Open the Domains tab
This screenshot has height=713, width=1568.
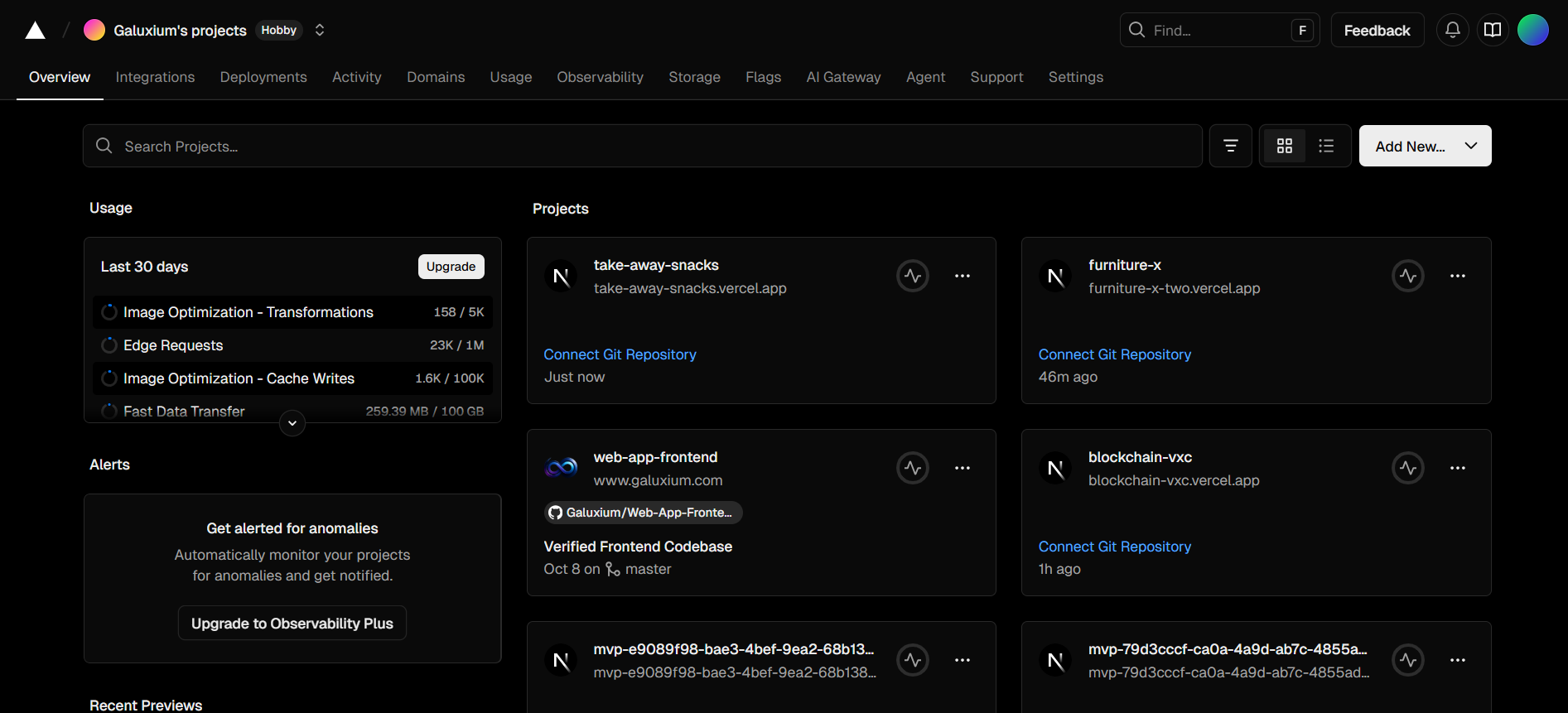coord(436,77)
